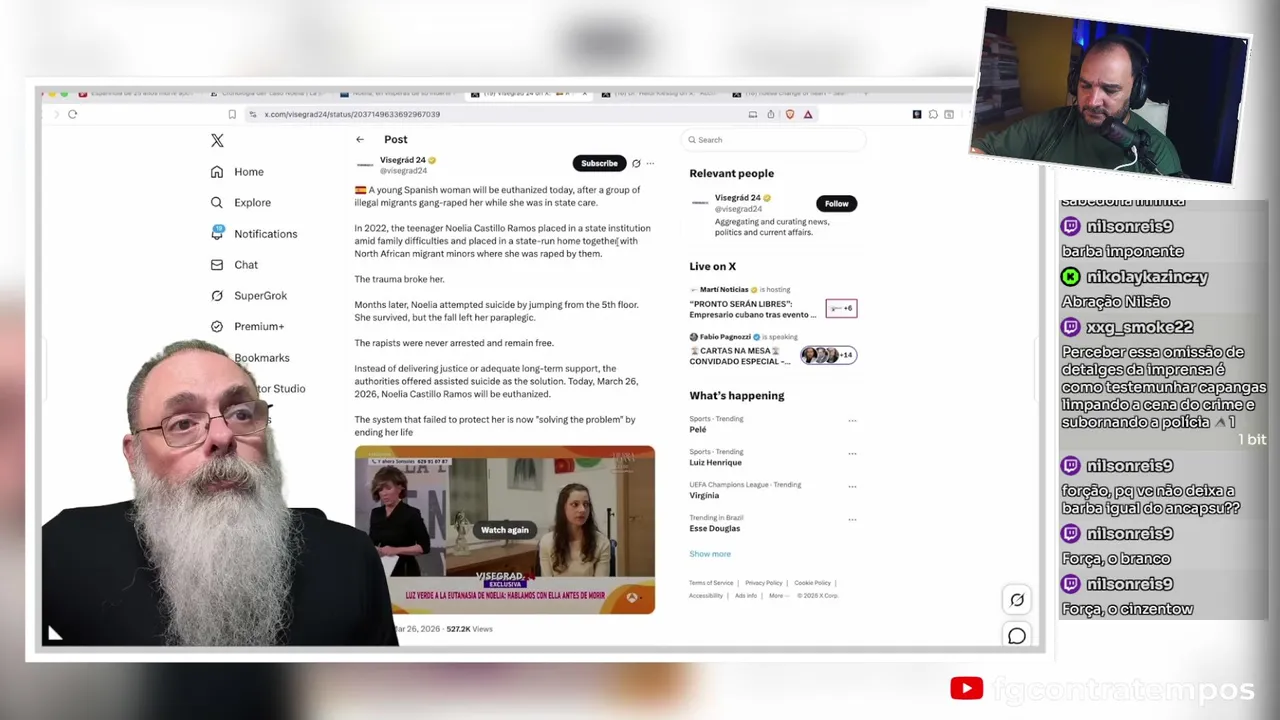Click the Show more trends link

click(x=710, y=554)
